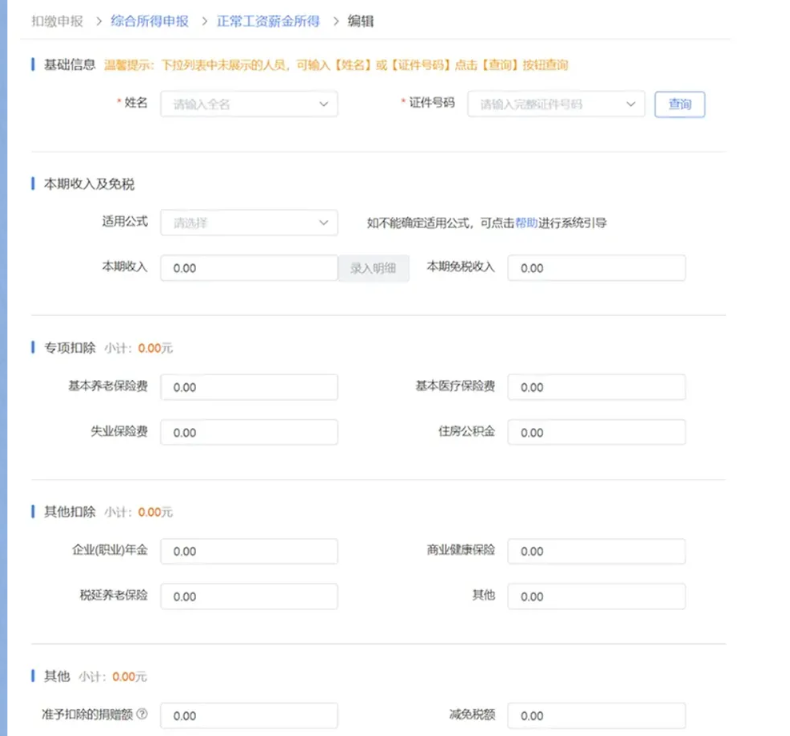790x736 pixels.
Task: Expand the 证件号码 dropdown
Action: pos(556,104)
